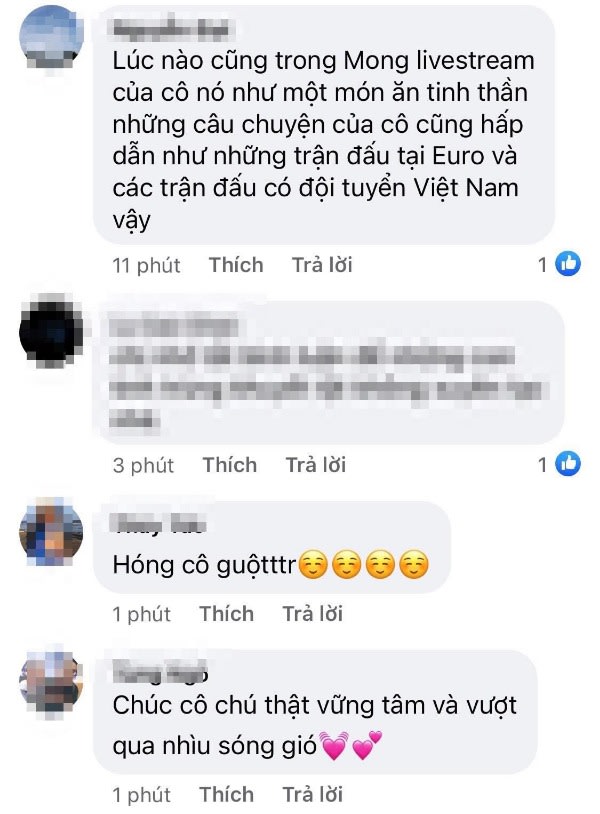
Task: Open the dark avatar of the second commenter
Action: pyautogui.click(x=51, y=330)
